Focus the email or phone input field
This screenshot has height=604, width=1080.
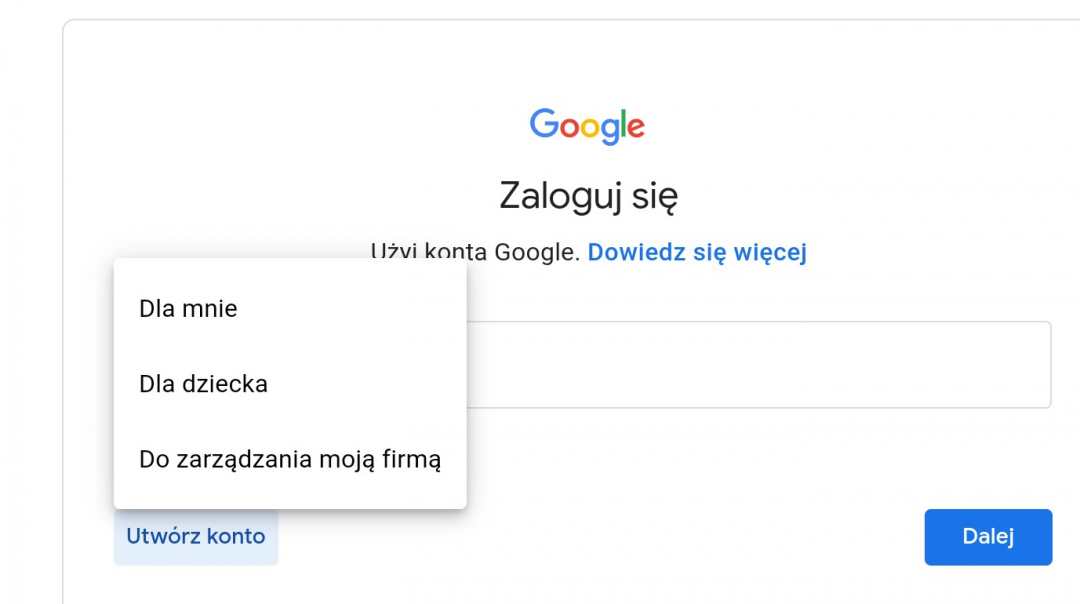click(x=760, y=364)
